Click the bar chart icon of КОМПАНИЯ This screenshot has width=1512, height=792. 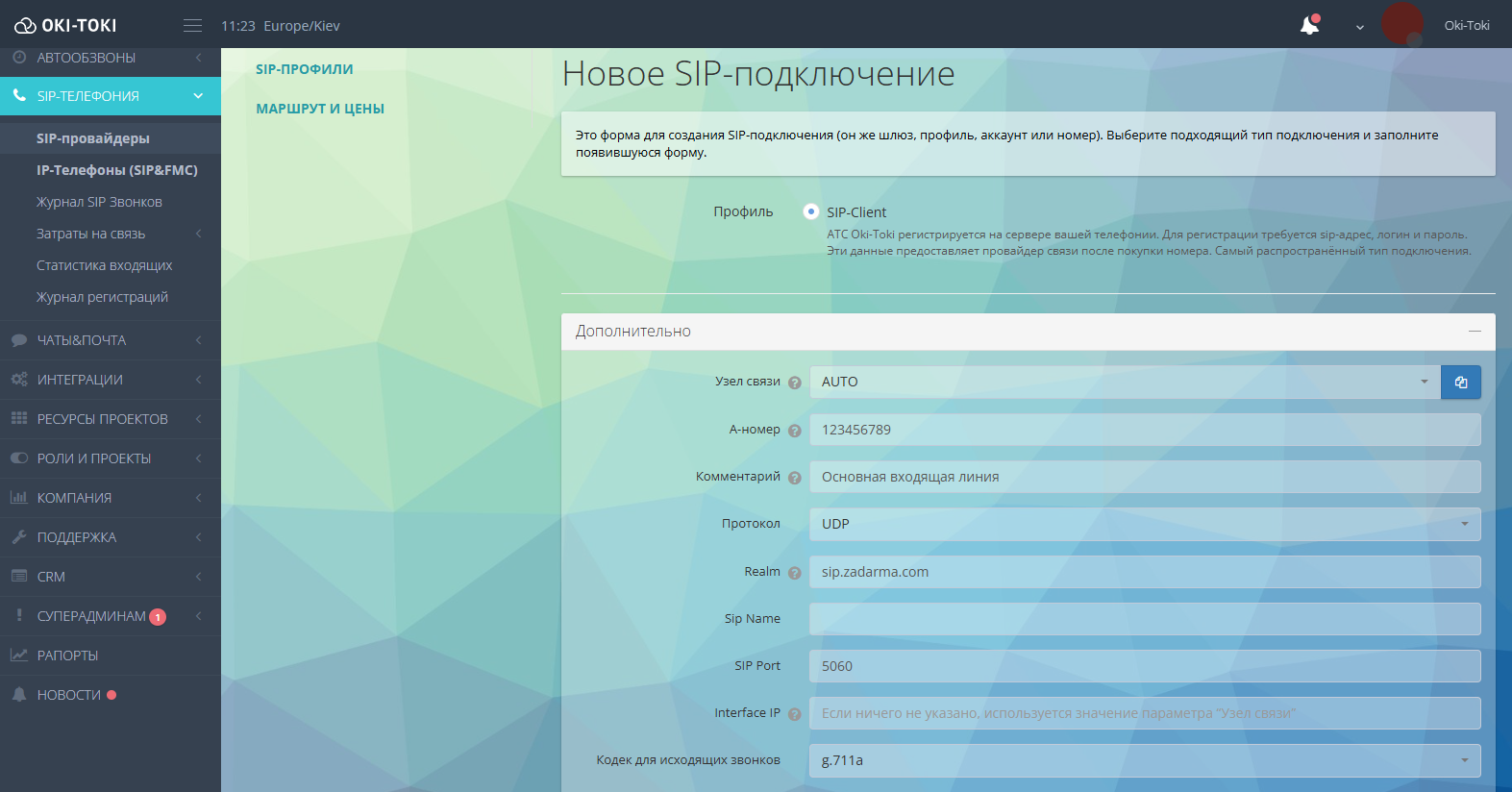pyautogui.click(x=19, y=497)
